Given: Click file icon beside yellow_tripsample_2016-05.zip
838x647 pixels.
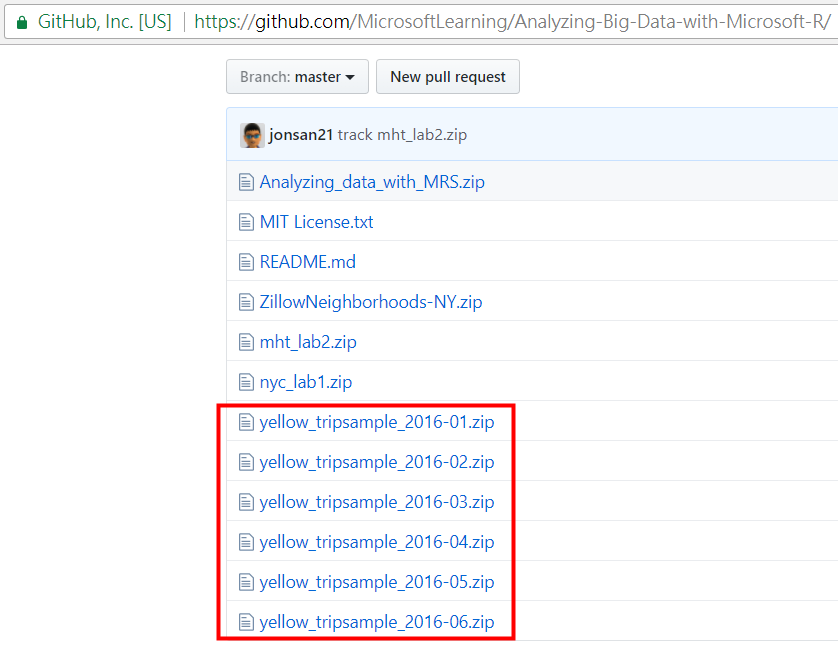Looking at the screenshot, I should [x=246, y=582].
